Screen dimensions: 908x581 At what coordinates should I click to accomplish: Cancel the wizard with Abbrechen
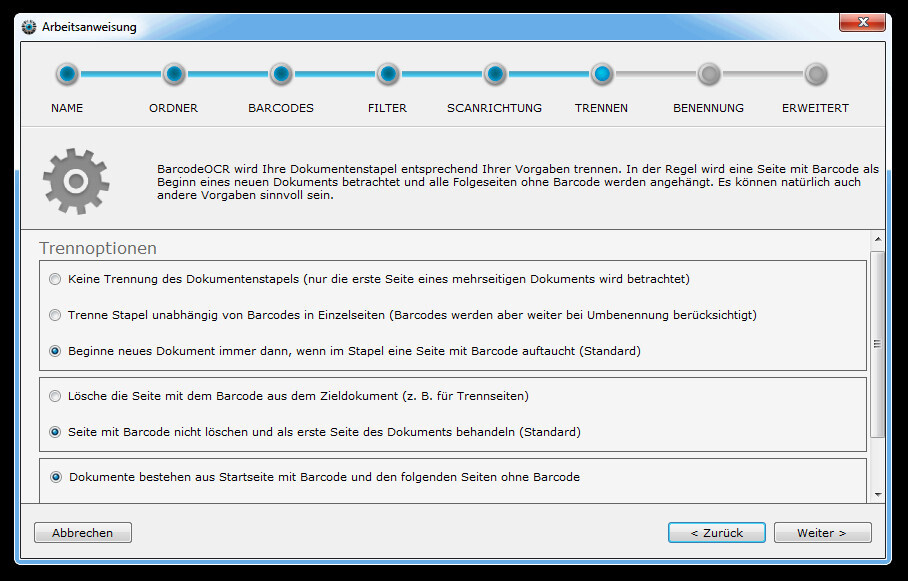[83, 533]
